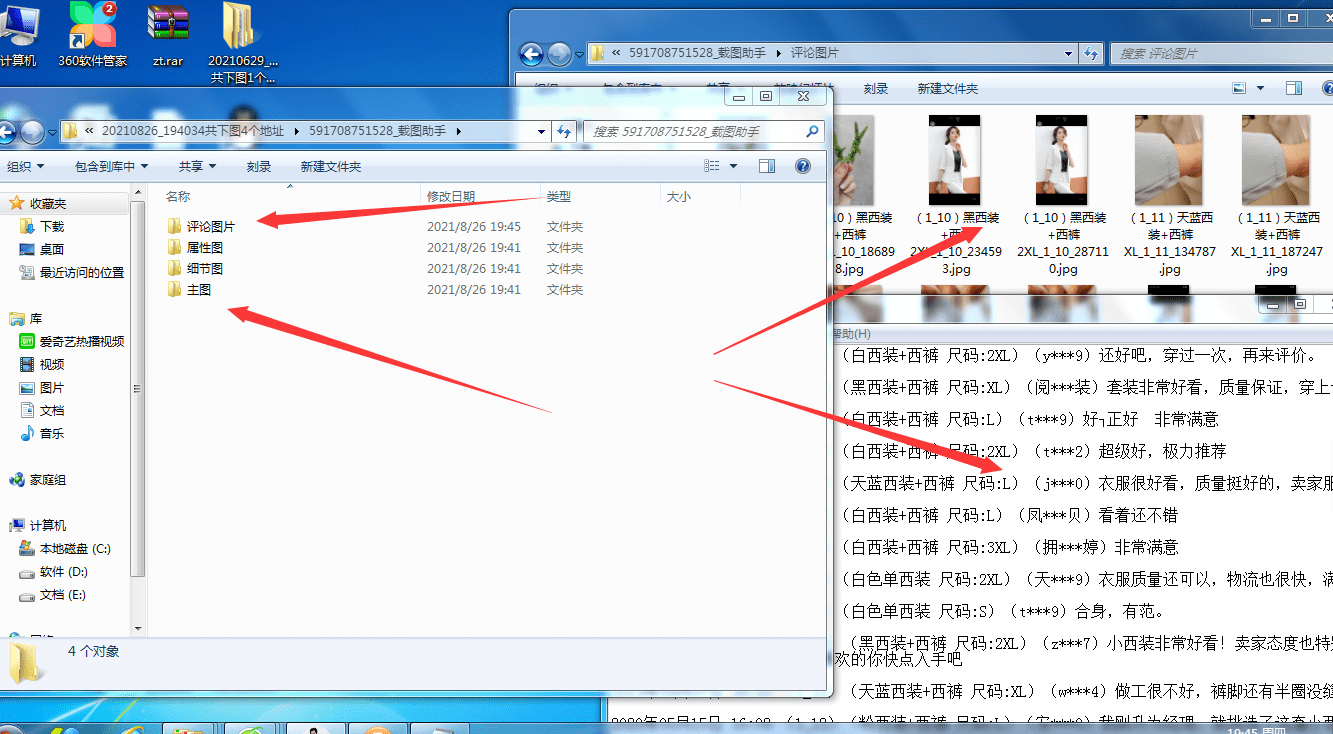
Task: Go forward in rear 评论图片 window
Action: (x=558, y=54)
